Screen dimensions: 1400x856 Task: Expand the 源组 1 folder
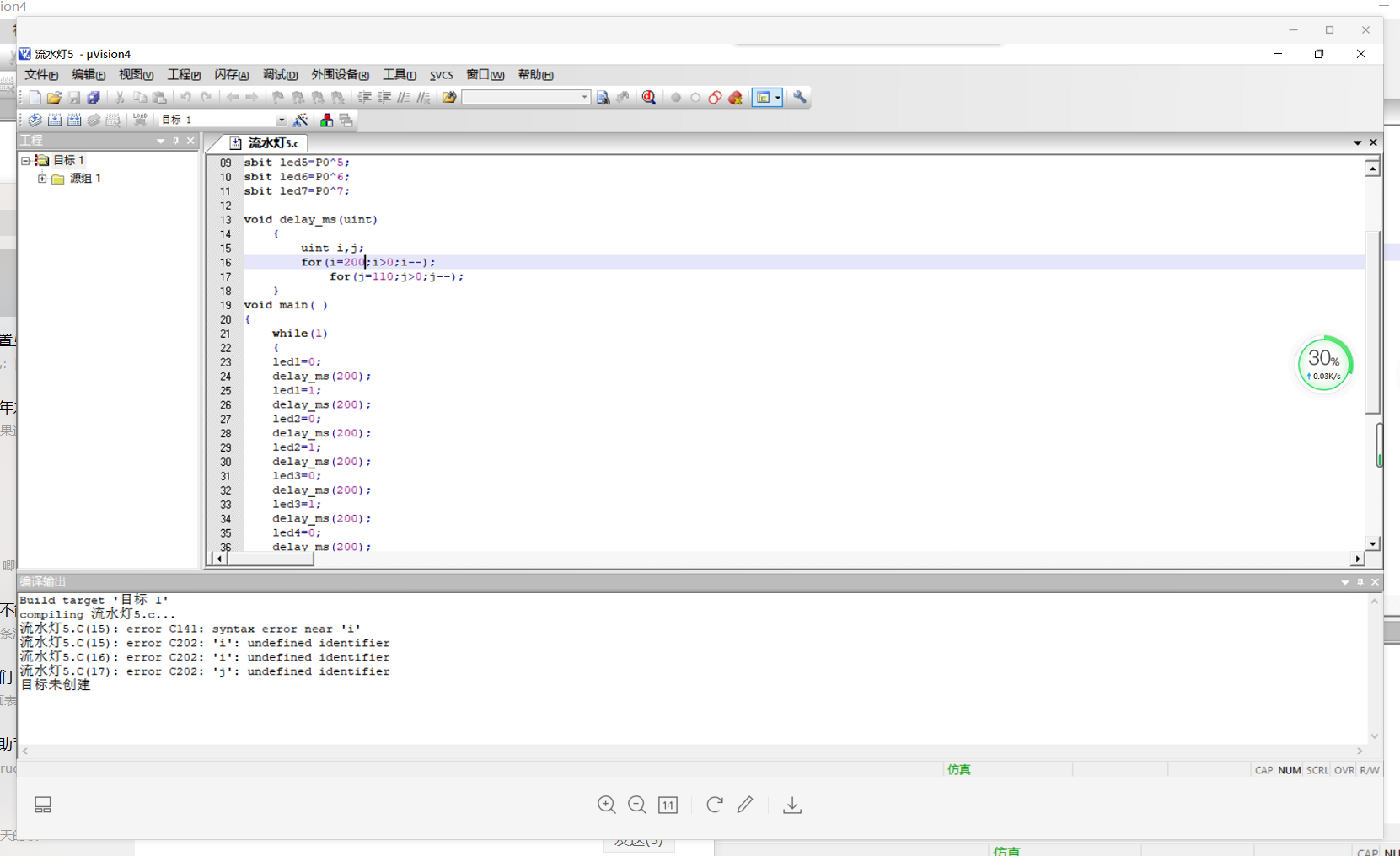coord(42,179)
